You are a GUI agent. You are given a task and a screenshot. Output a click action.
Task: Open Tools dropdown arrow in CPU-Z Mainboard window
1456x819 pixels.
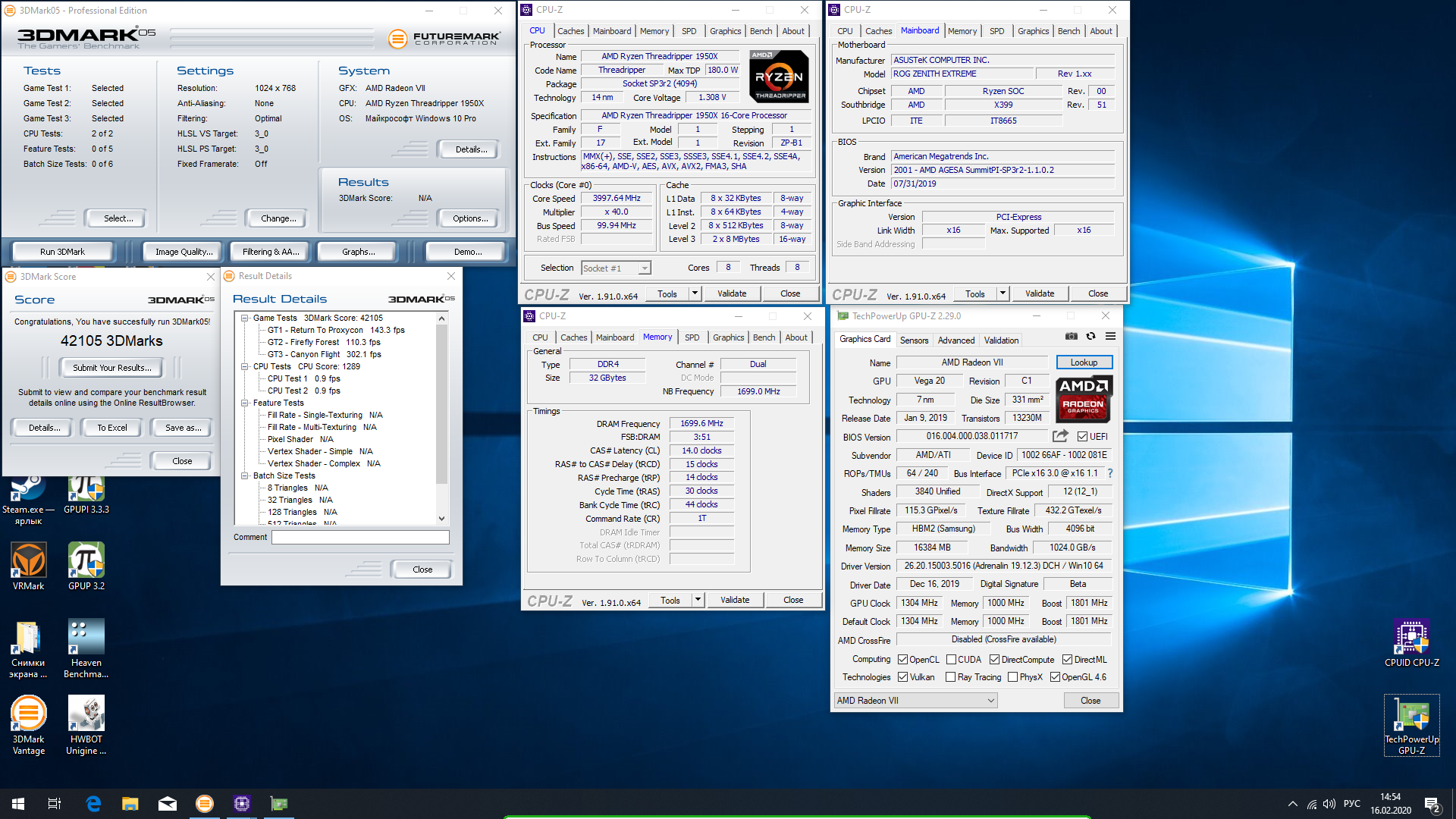point(1003,293)
